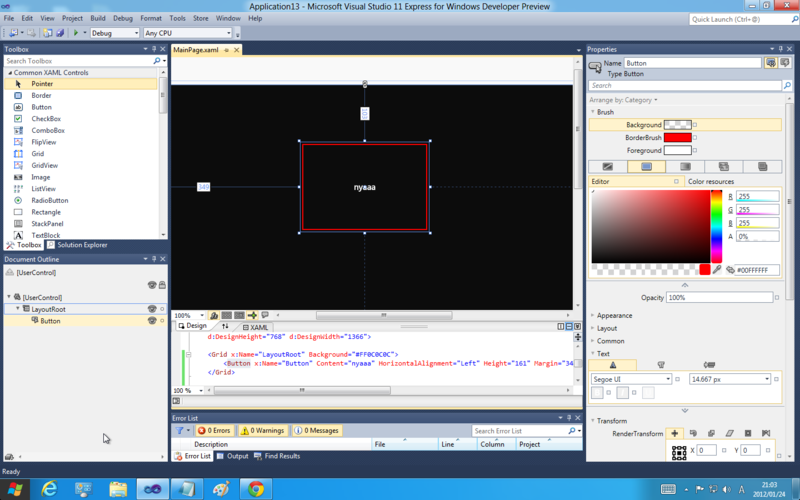
Task: Click Arrange by: Category selector
Action: (x=623, y=100)
